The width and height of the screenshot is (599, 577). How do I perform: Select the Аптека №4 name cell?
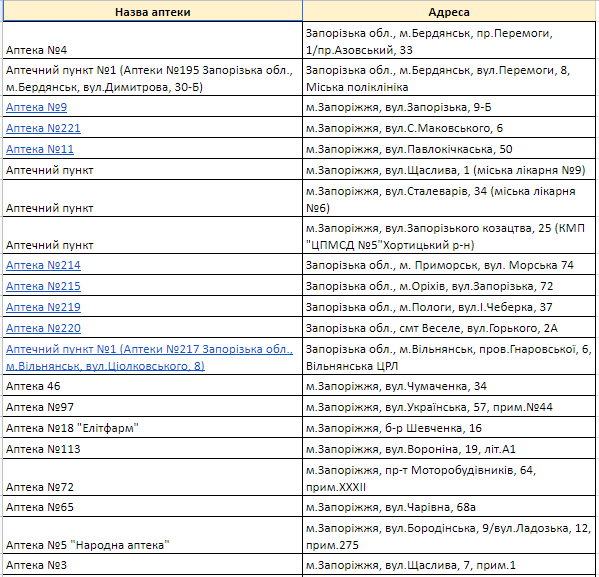point(152,40)
